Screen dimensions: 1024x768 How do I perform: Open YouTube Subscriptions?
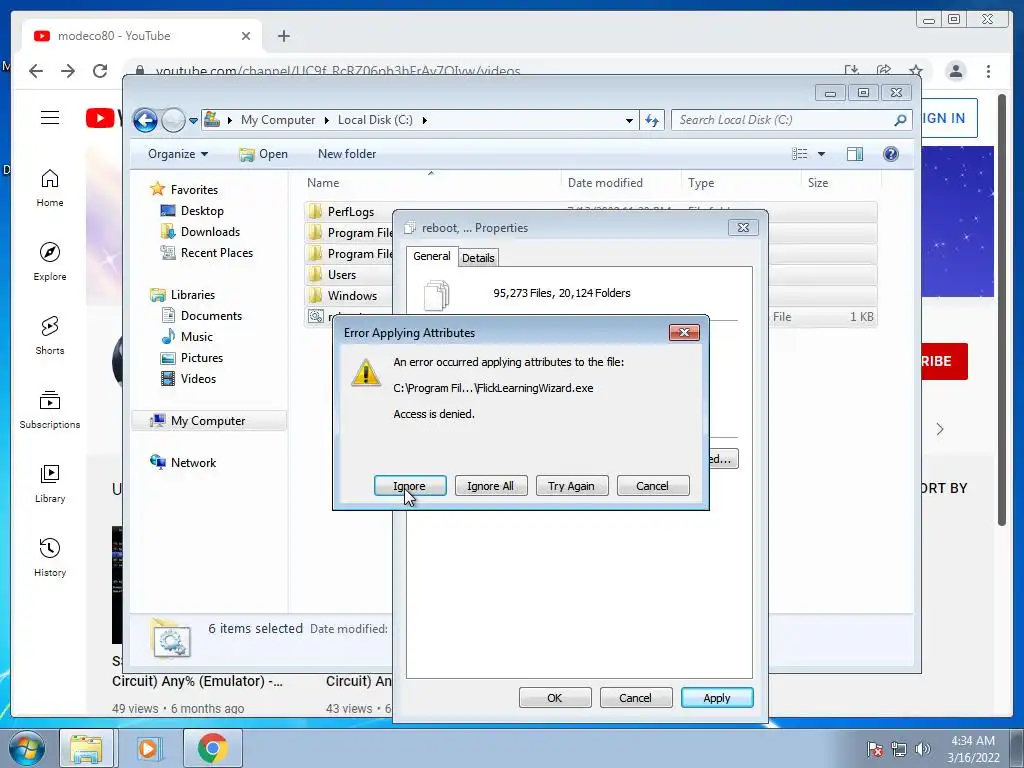pyautogui.click(x=50, y=409)
